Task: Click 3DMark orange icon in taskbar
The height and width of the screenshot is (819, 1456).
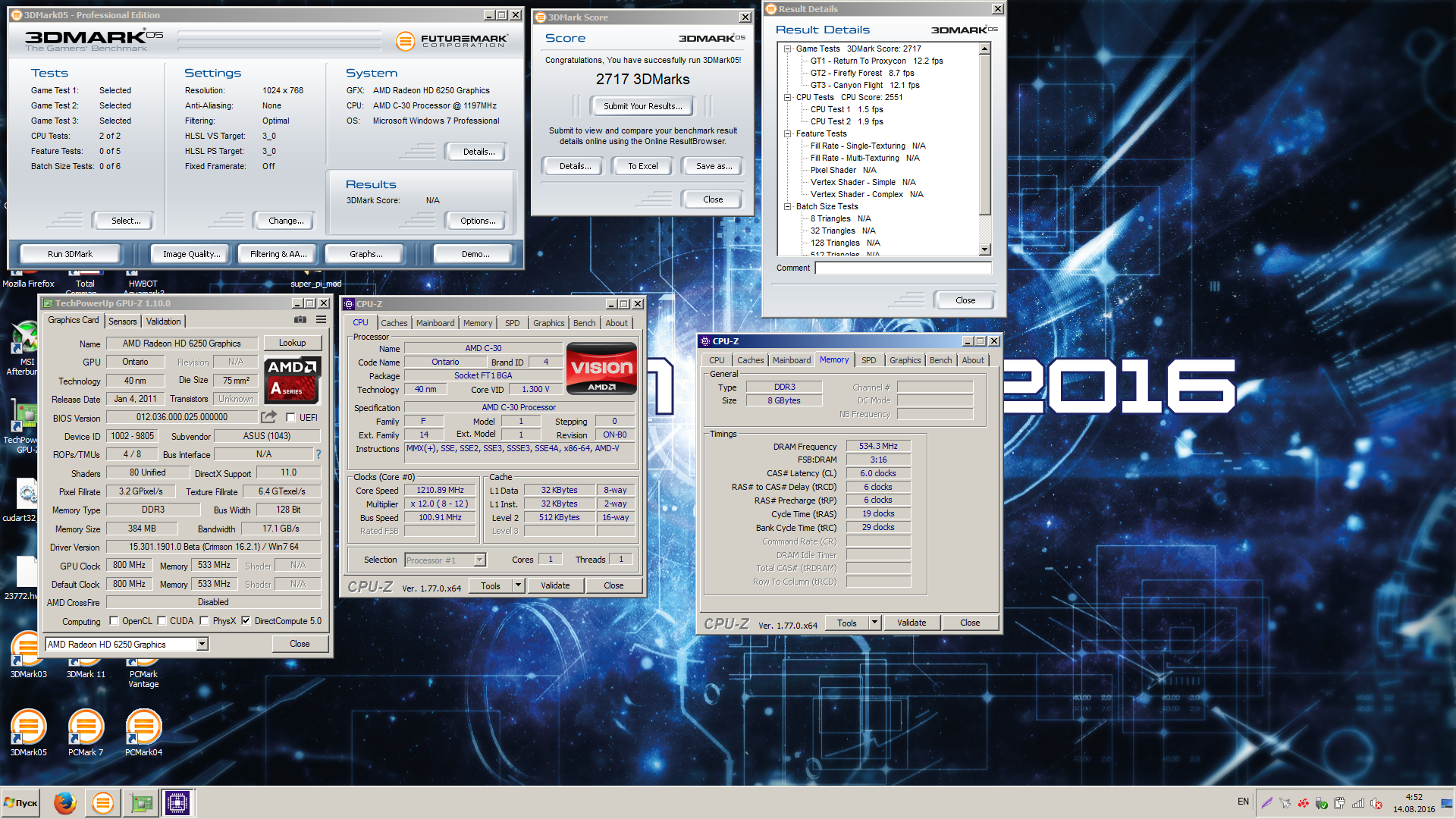Action: [x=102, y=802]
